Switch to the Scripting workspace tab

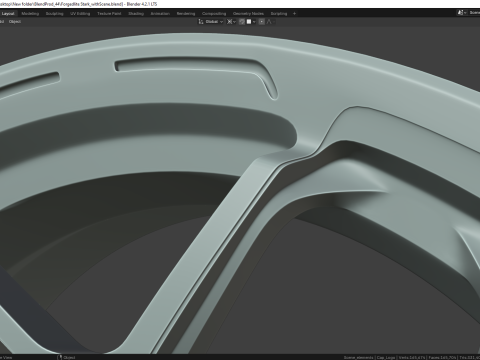(x=279, y=14)
